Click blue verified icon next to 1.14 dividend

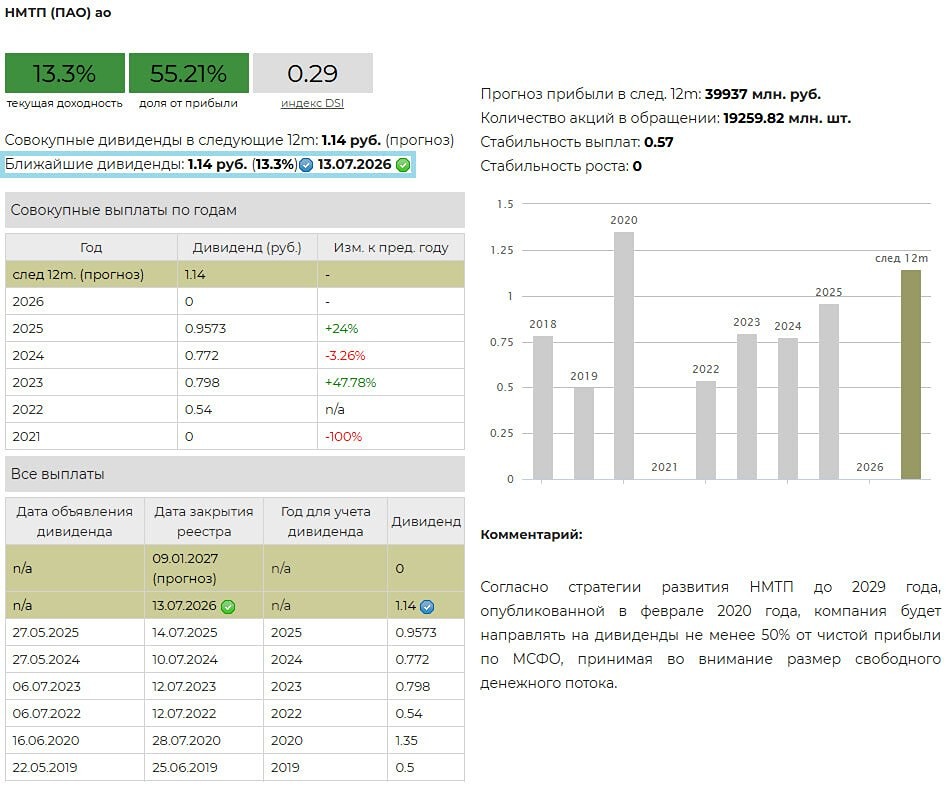pyautogui.click(x=427, y=607)
